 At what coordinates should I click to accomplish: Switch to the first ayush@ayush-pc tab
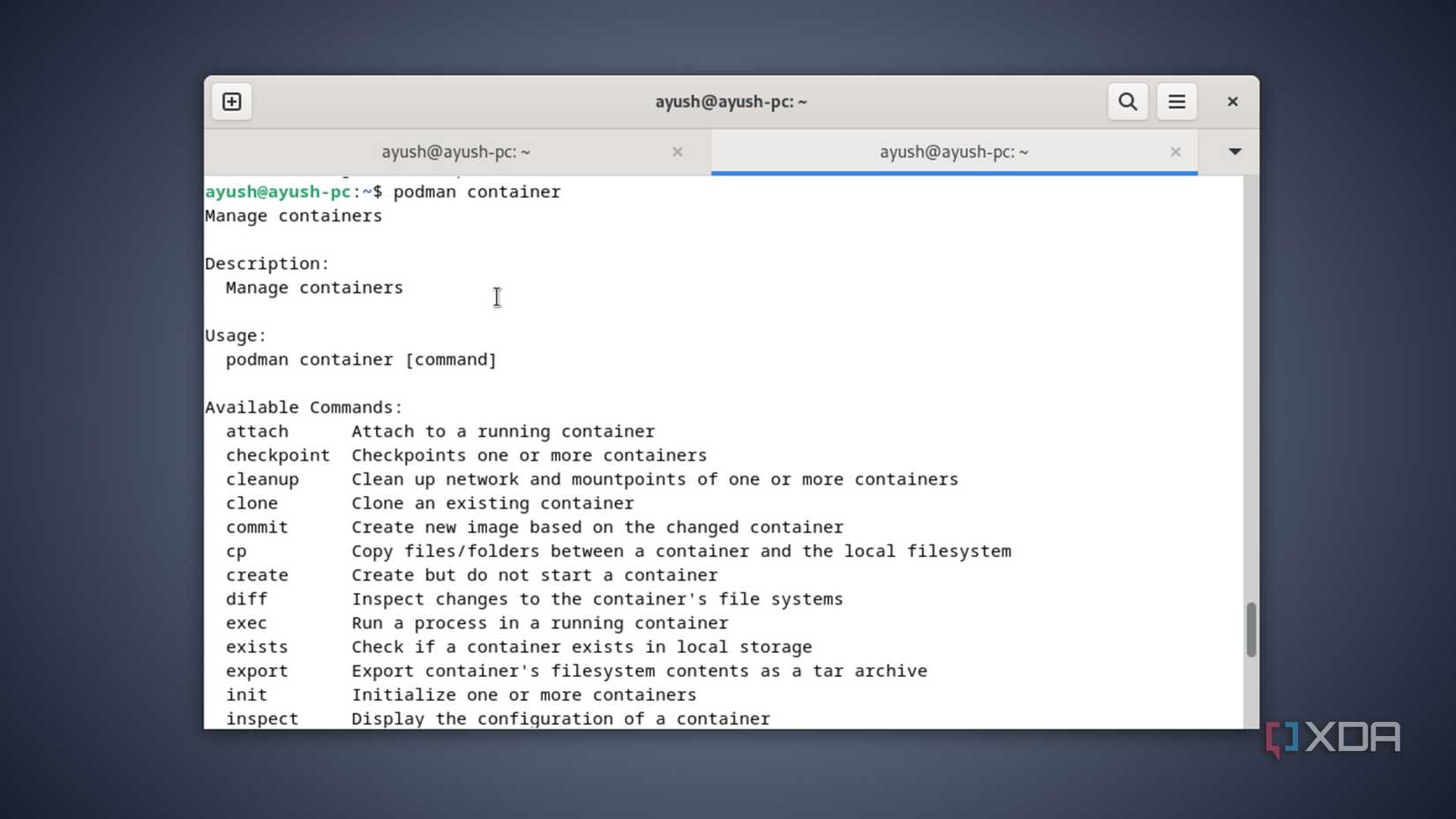pos(456,152)
